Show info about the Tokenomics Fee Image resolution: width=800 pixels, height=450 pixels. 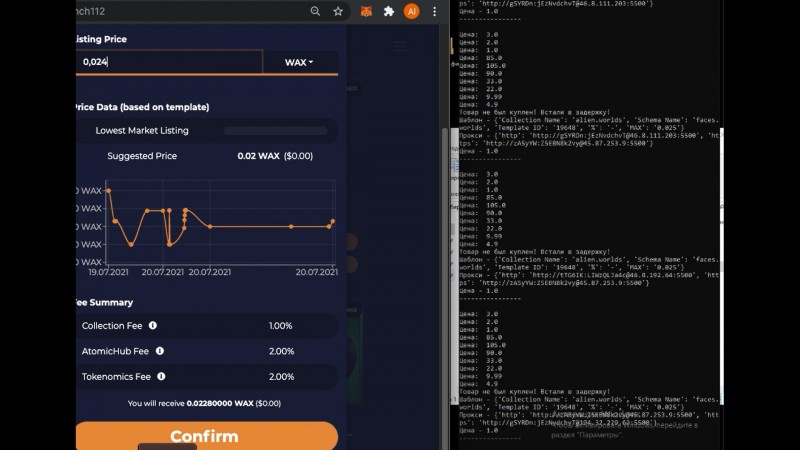click(161, 377)
